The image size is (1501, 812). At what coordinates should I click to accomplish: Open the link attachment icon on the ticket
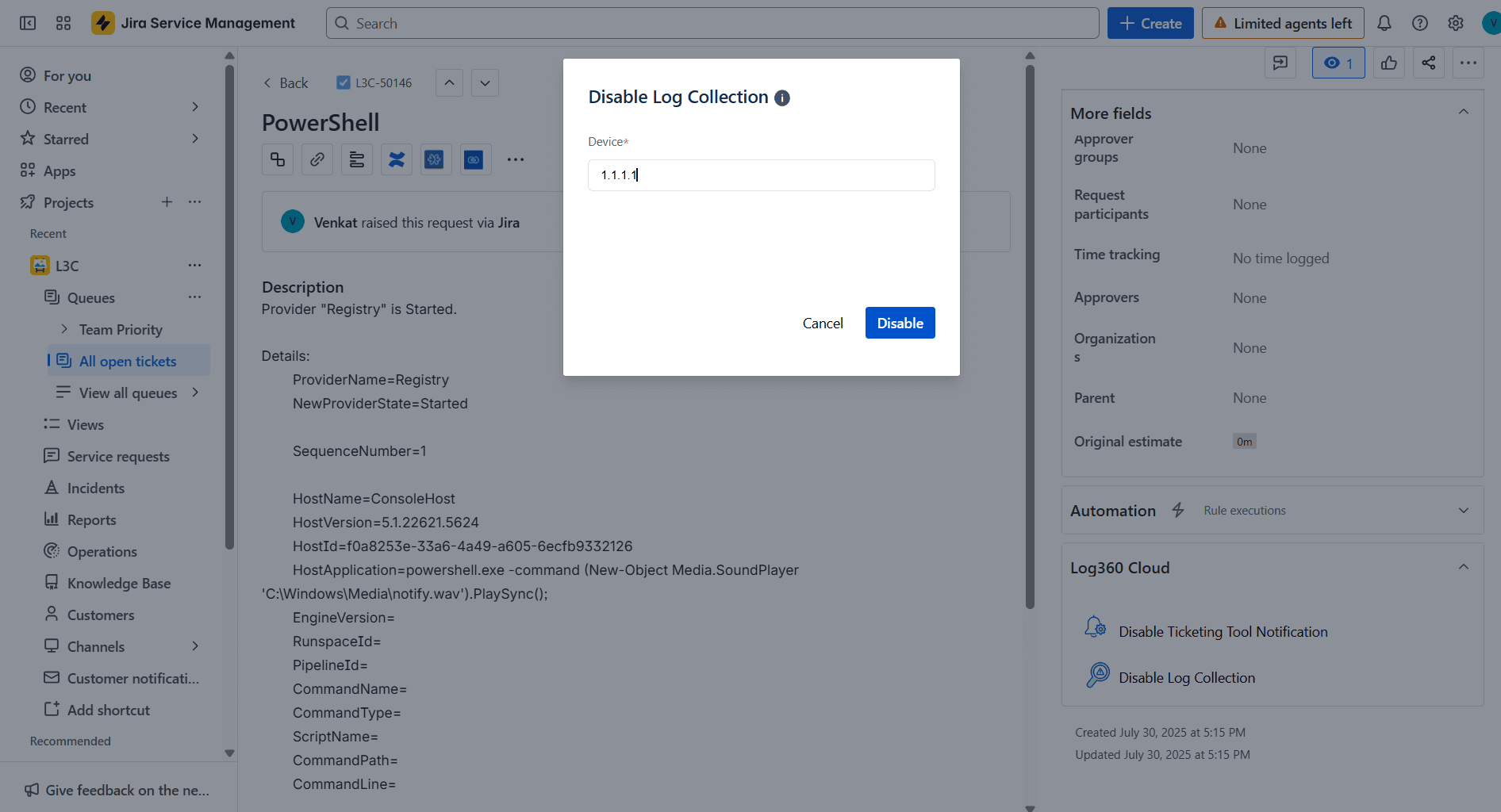(317, 159)
